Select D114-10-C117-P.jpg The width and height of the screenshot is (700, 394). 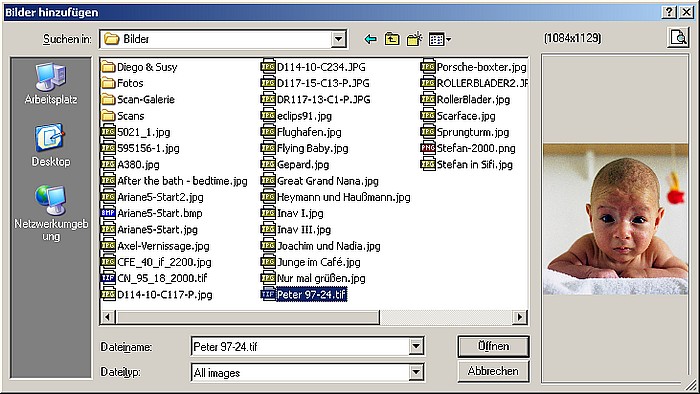click(x=157, y=294)
